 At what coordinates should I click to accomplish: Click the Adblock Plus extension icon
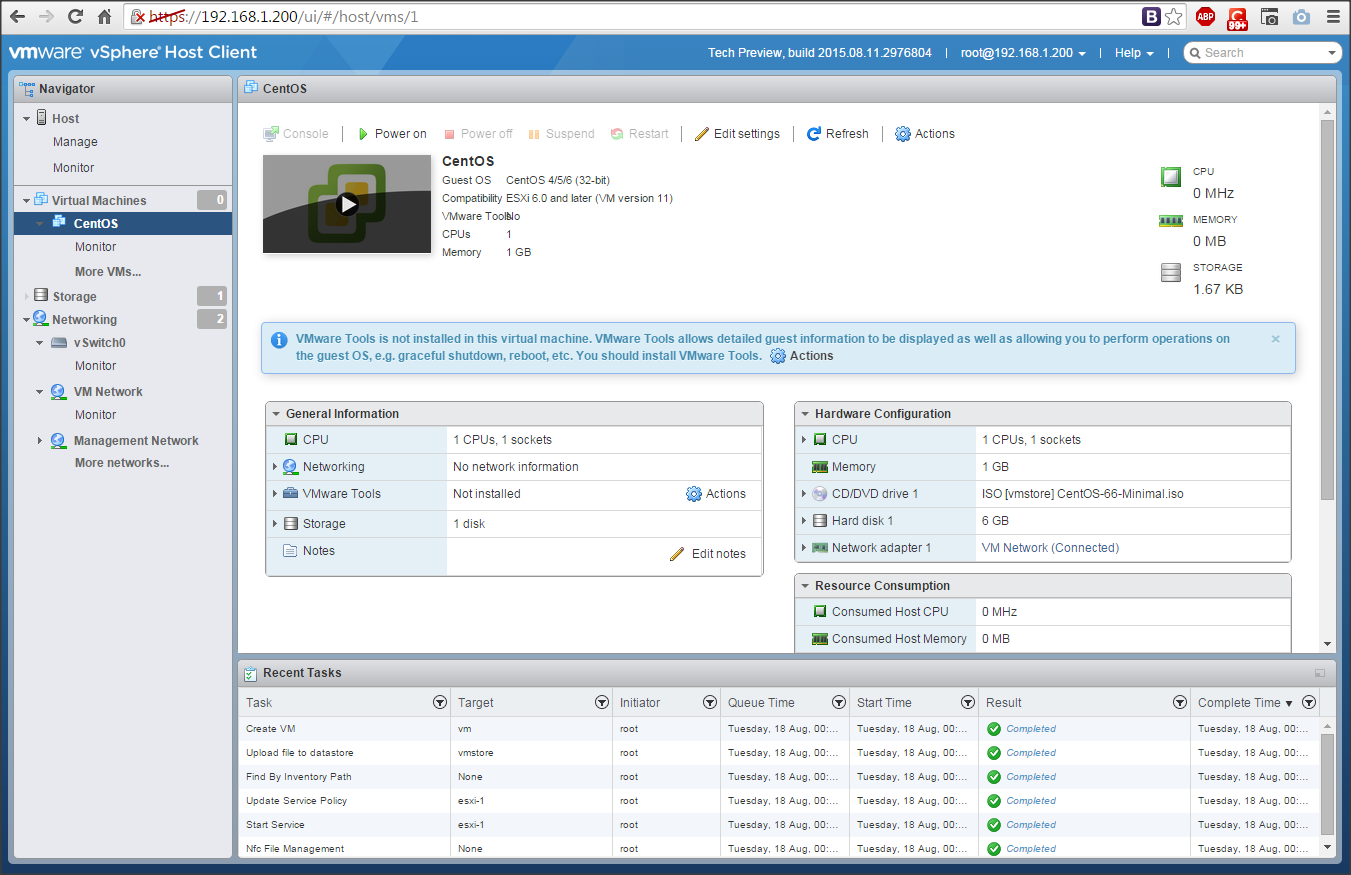[x=1205, y=17]
